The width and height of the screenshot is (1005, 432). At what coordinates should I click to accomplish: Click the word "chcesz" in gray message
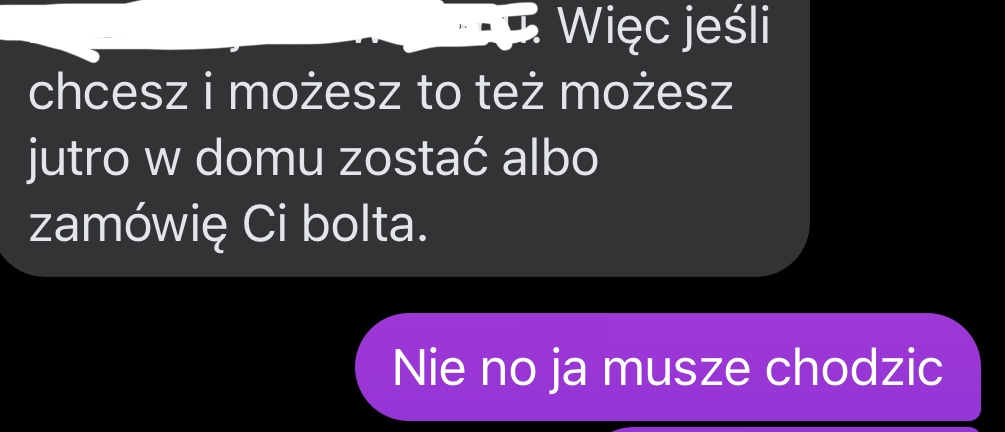point(108,93)
